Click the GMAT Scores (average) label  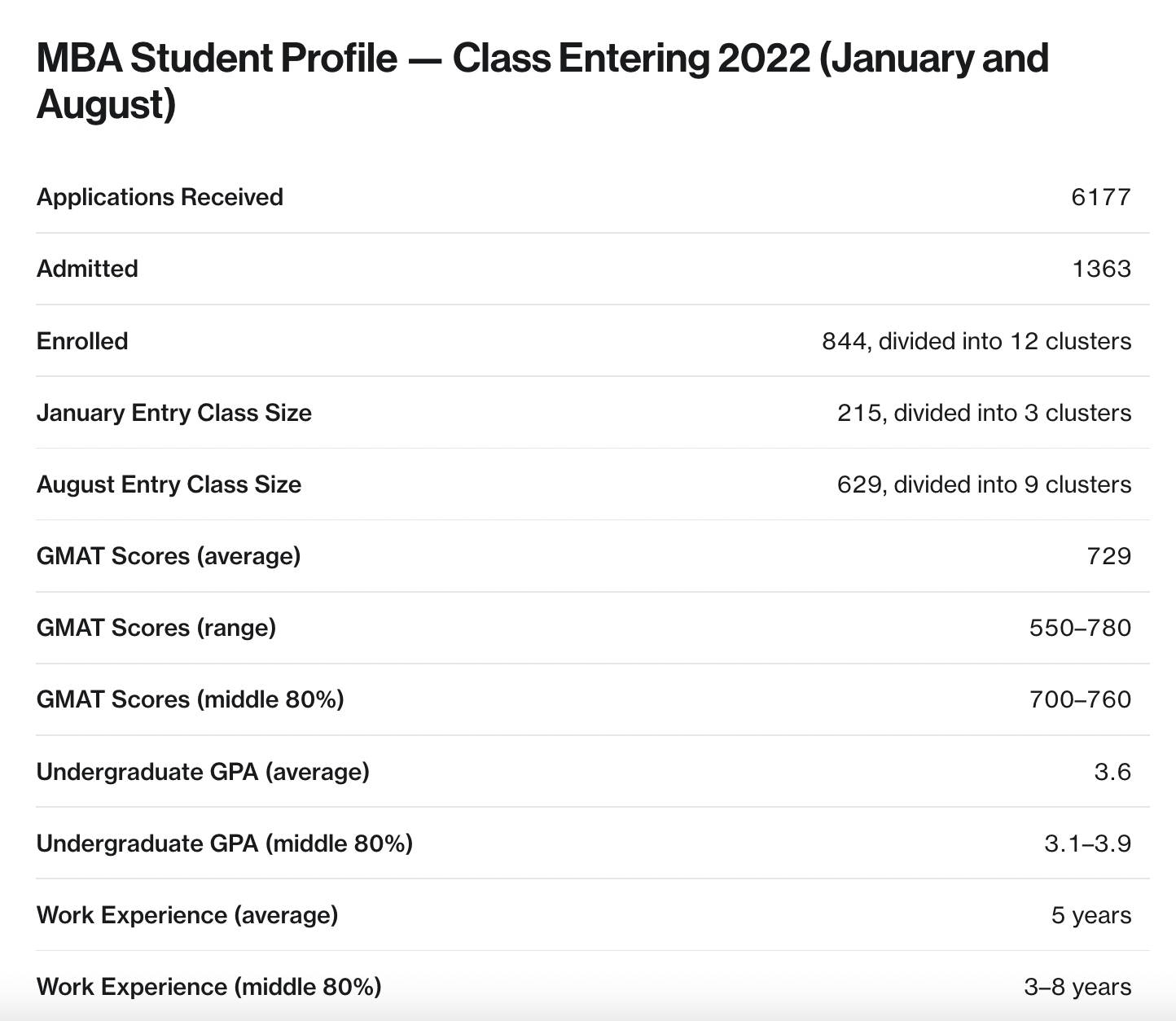point(169,555)
